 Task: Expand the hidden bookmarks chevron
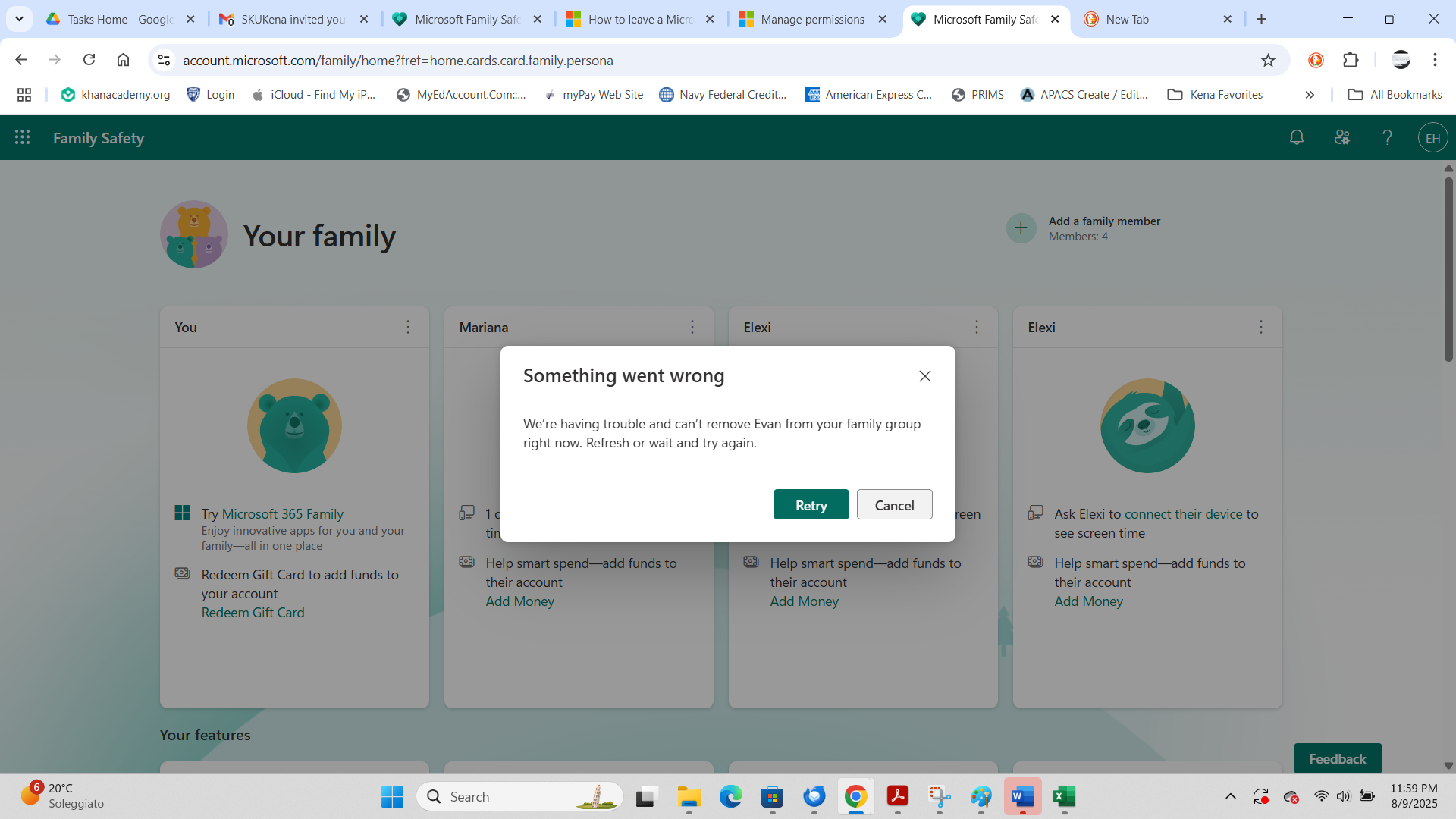[1309, 94]
